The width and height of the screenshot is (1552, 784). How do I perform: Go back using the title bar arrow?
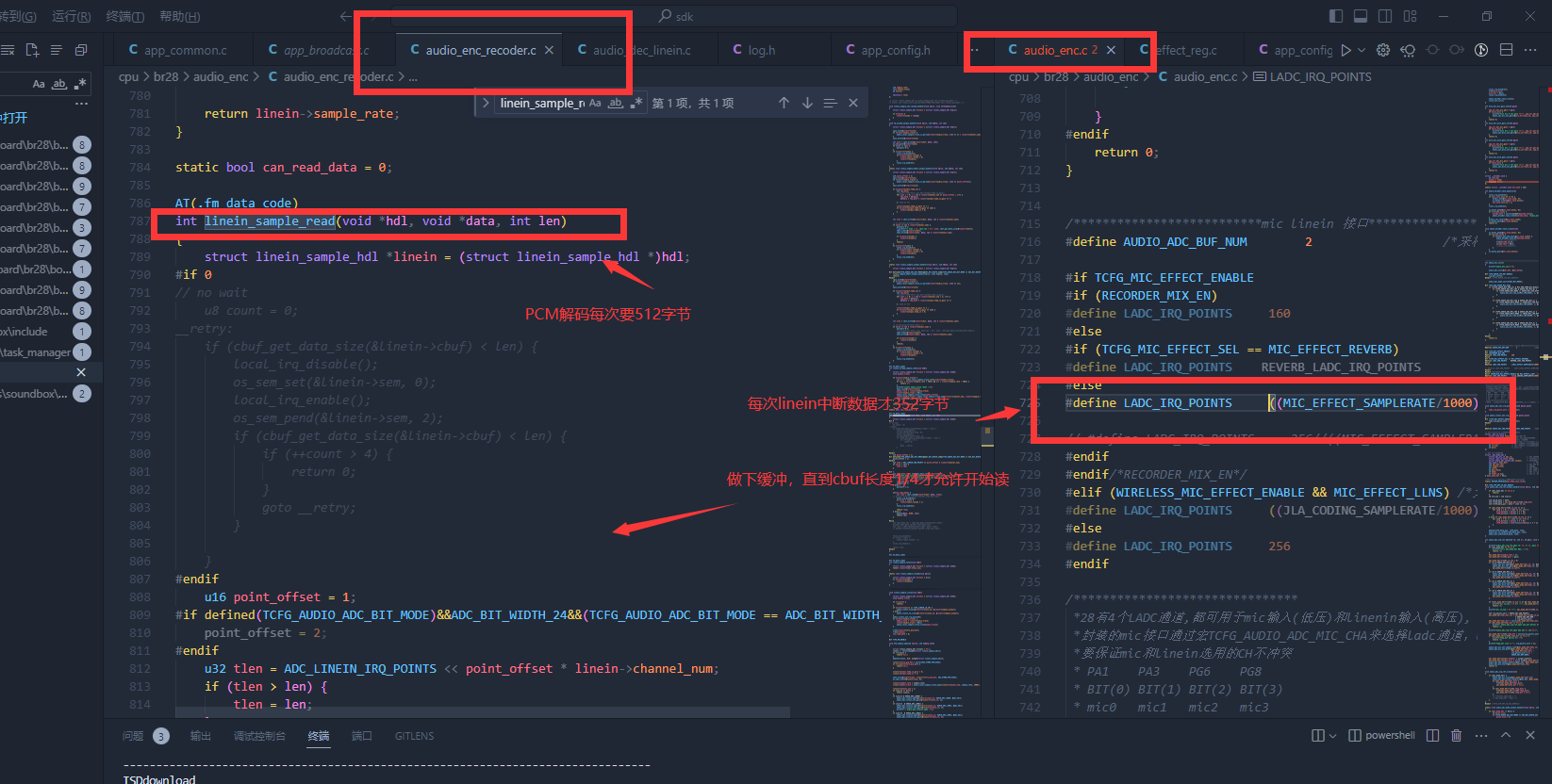point(346,16)
